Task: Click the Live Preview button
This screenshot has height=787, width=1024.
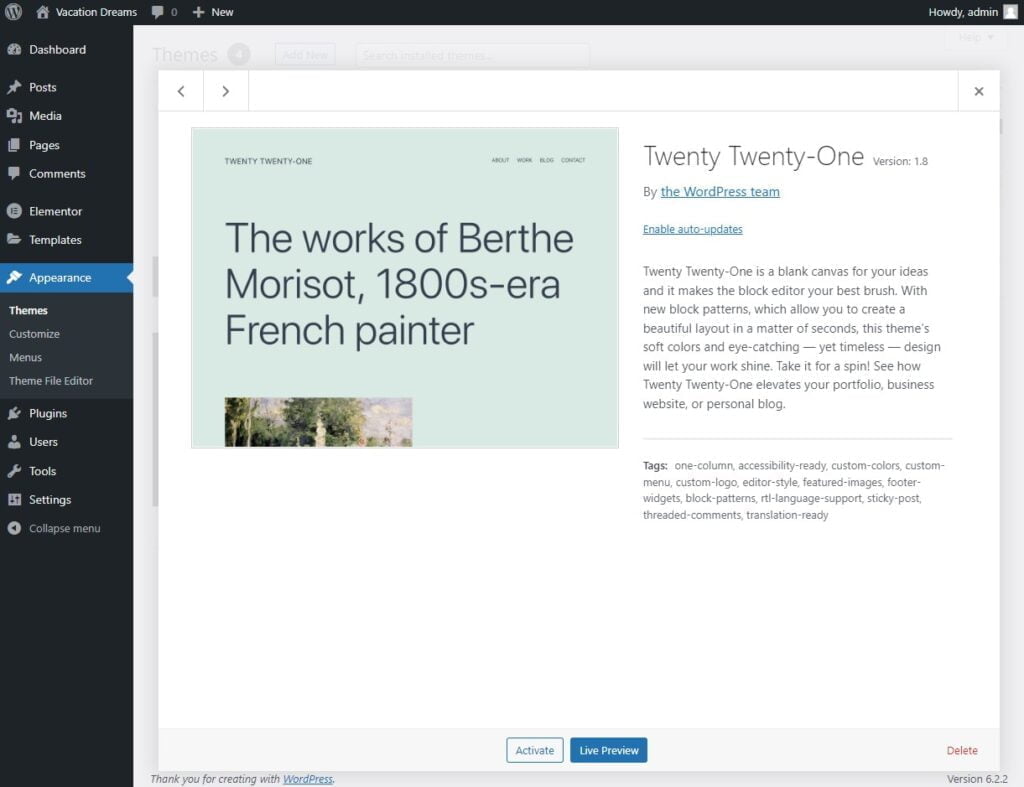Action: 608,750
